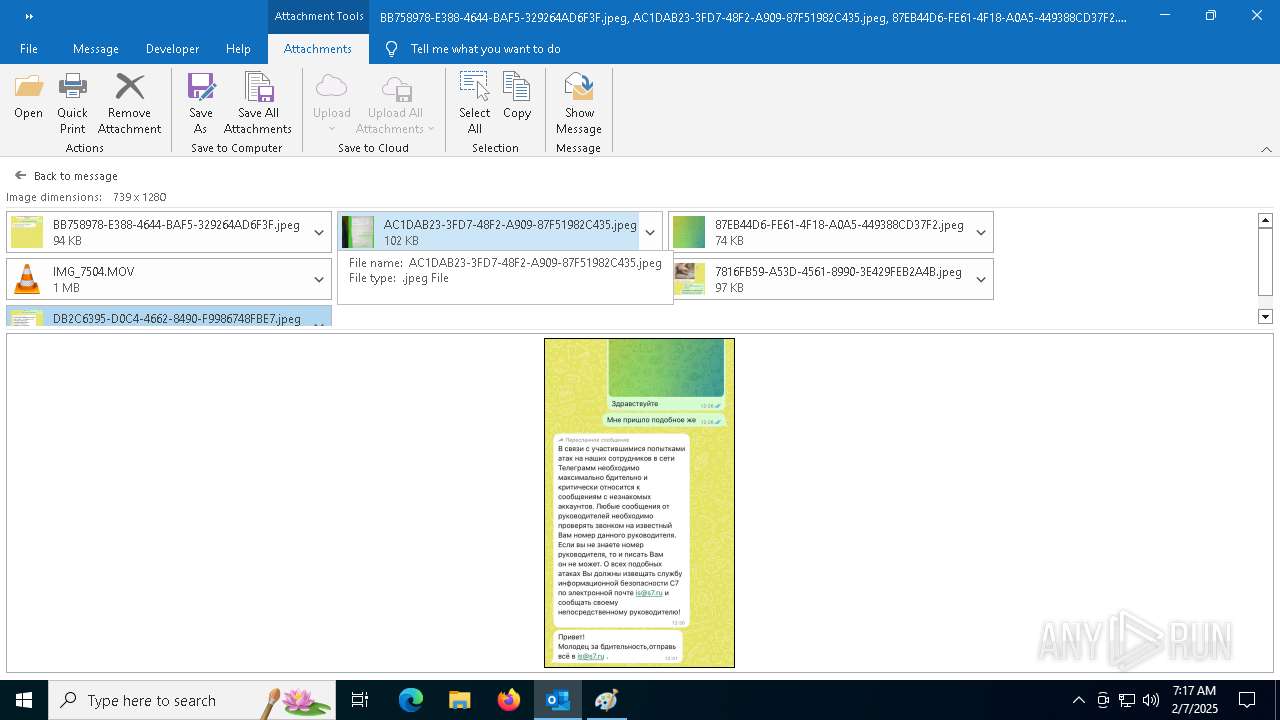1280x720 pixels.
Task: Launch Microsoft Edge from taskbar
Action: coord(411,700)
